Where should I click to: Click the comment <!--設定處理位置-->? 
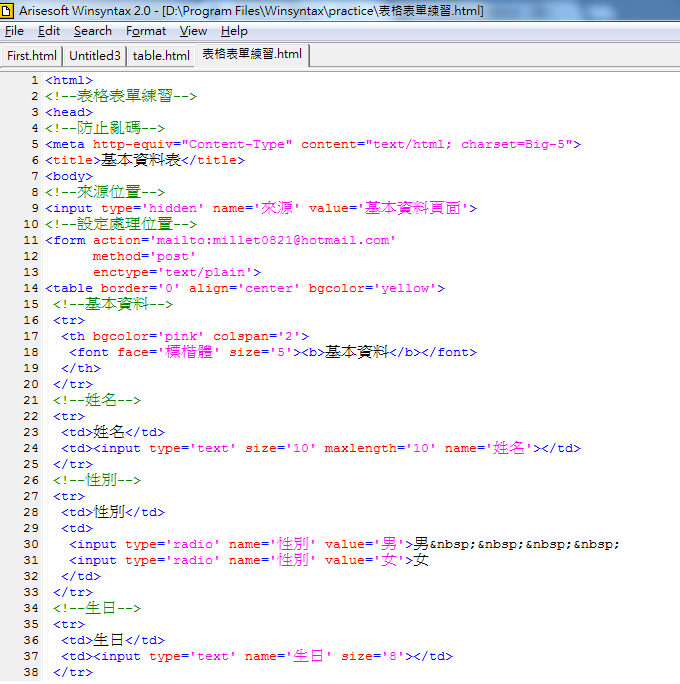click(121, 224)
